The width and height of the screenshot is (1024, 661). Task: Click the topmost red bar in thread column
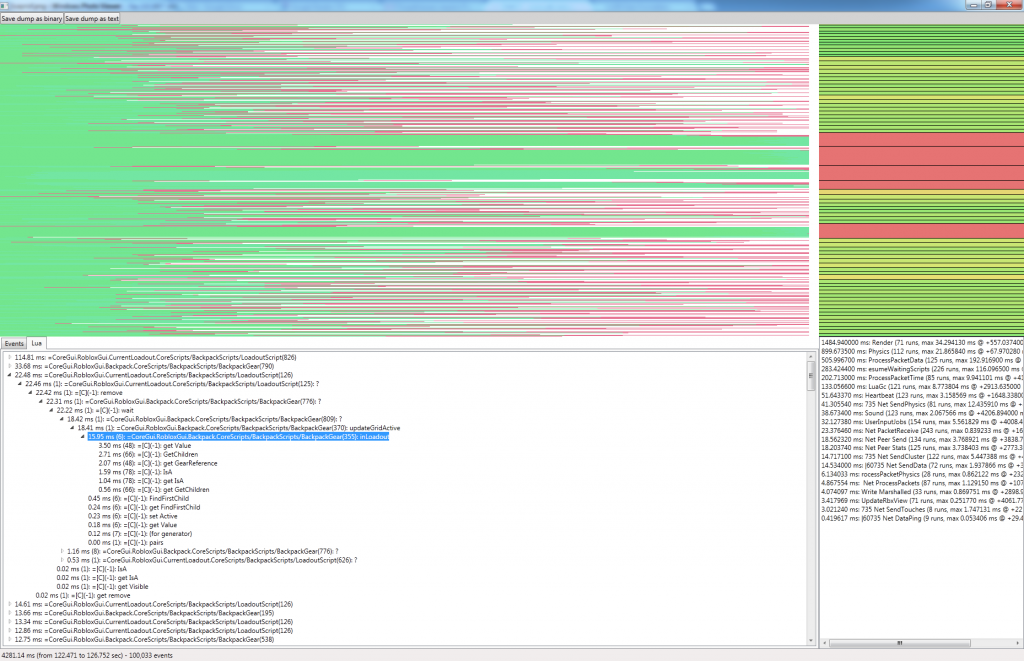921,140
